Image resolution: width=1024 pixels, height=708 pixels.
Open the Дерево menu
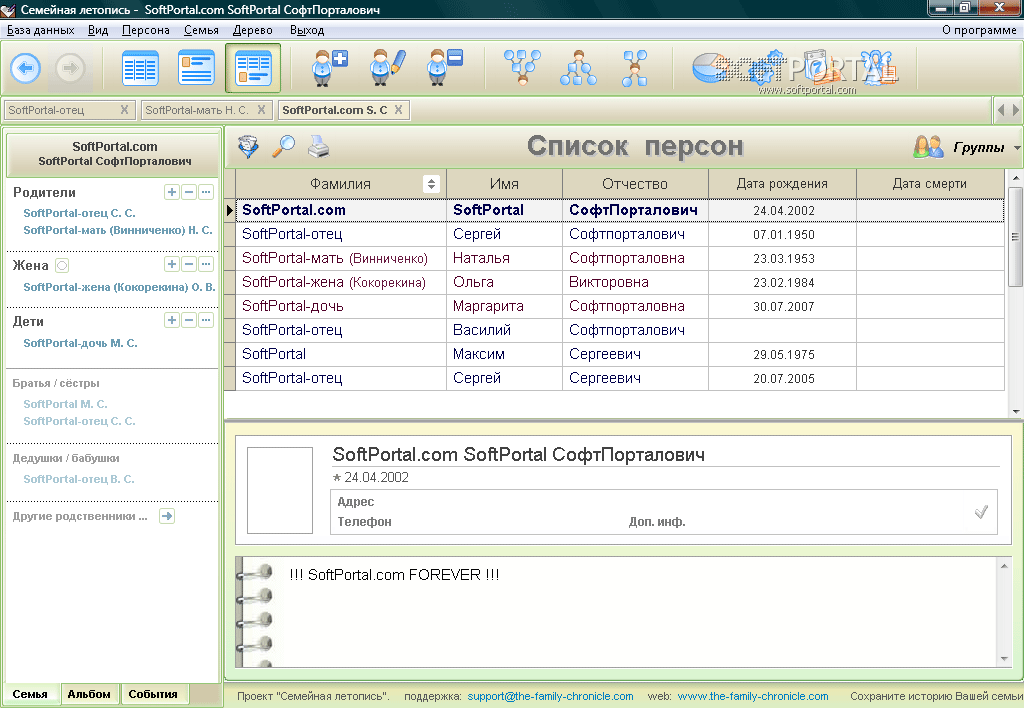(253, 30)
